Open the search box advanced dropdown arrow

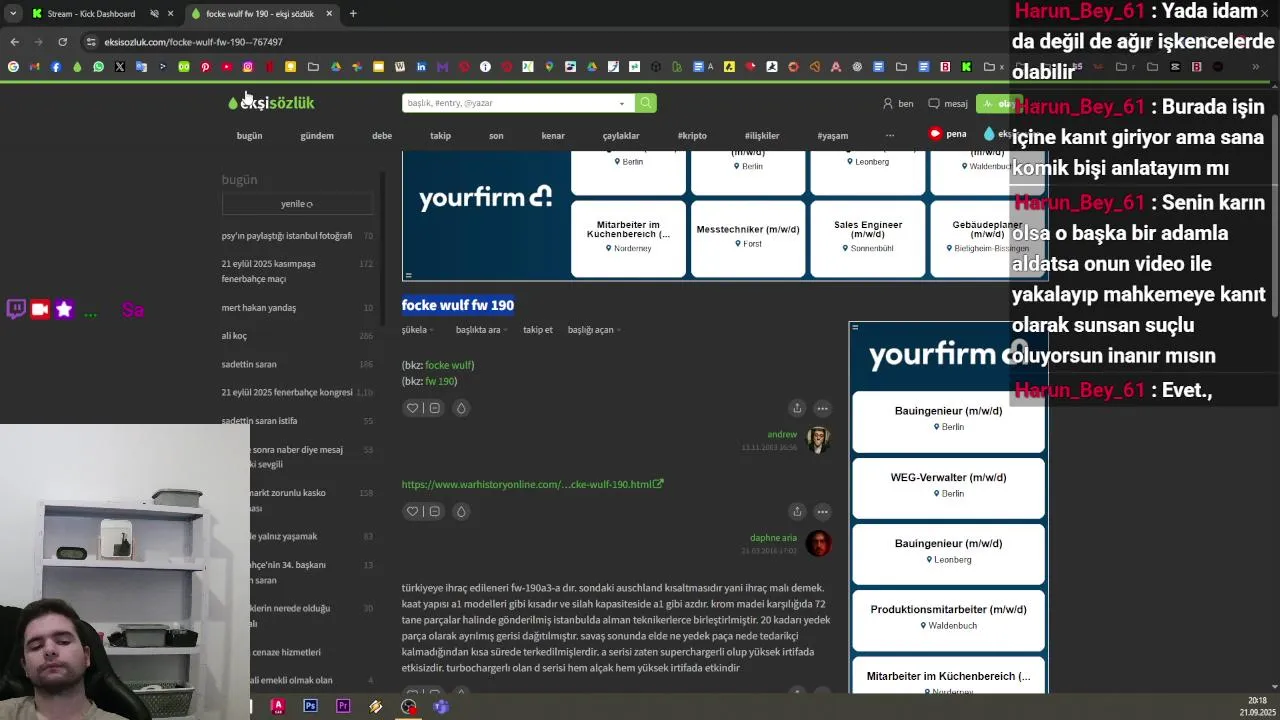tap(622, 103)
